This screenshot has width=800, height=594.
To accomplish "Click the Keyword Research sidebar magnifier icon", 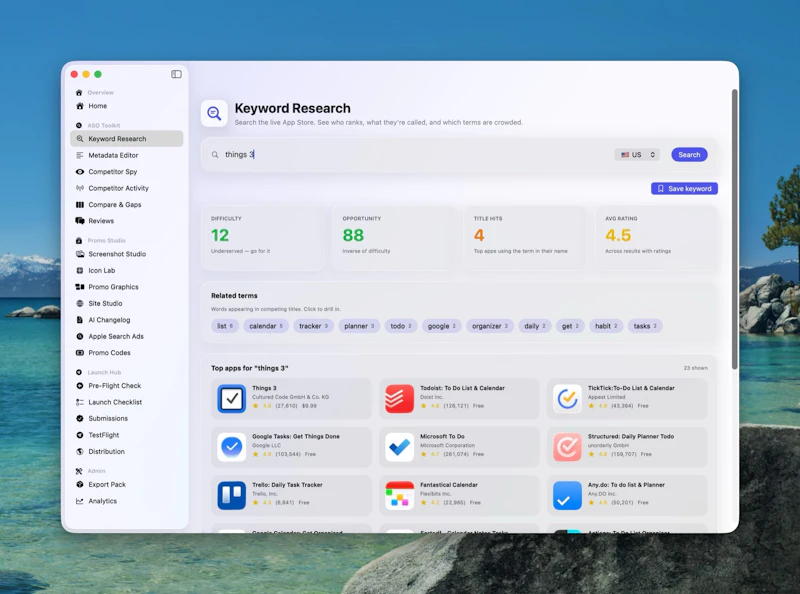I will pyautogui.click(x=80, y=139).
